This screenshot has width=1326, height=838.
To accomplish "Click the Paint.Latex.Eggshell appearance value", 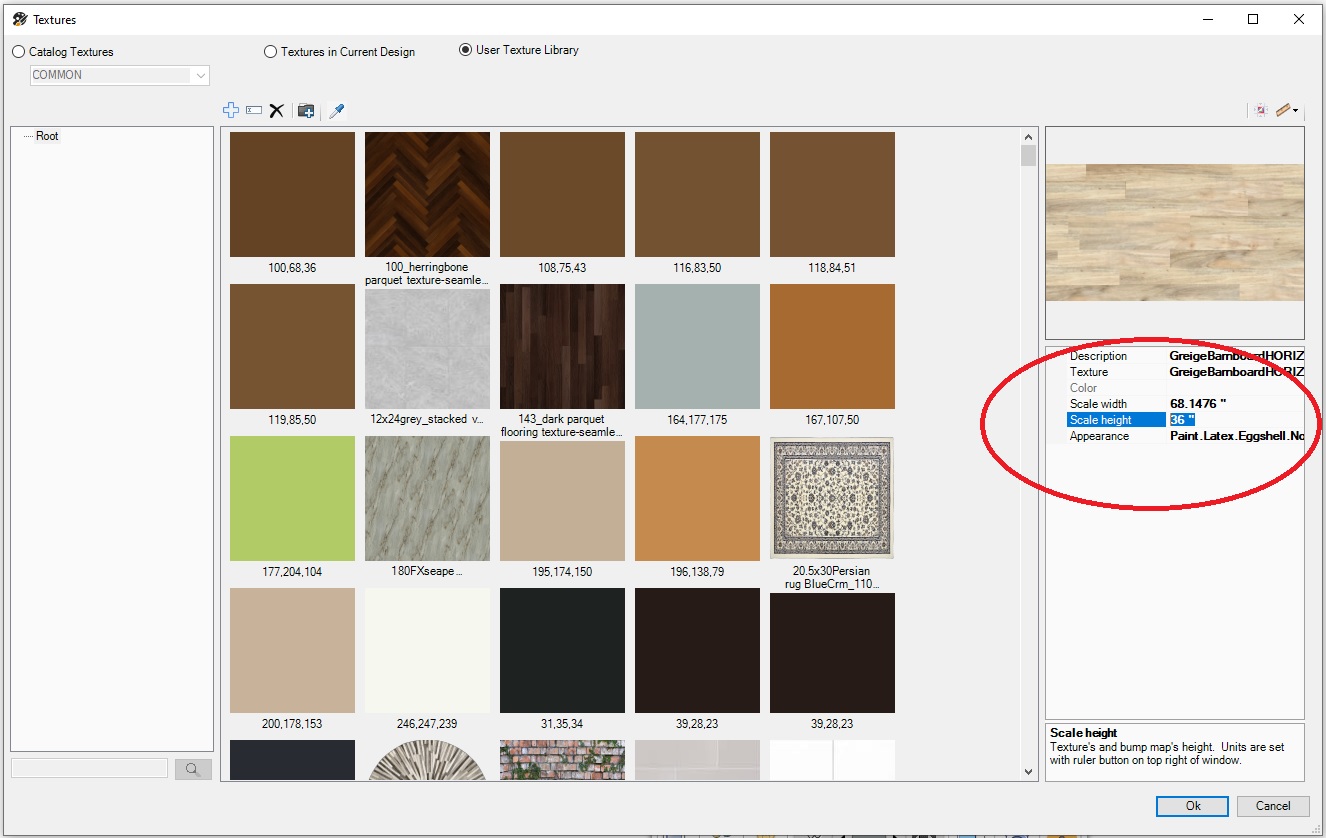I will [1236, 436].
